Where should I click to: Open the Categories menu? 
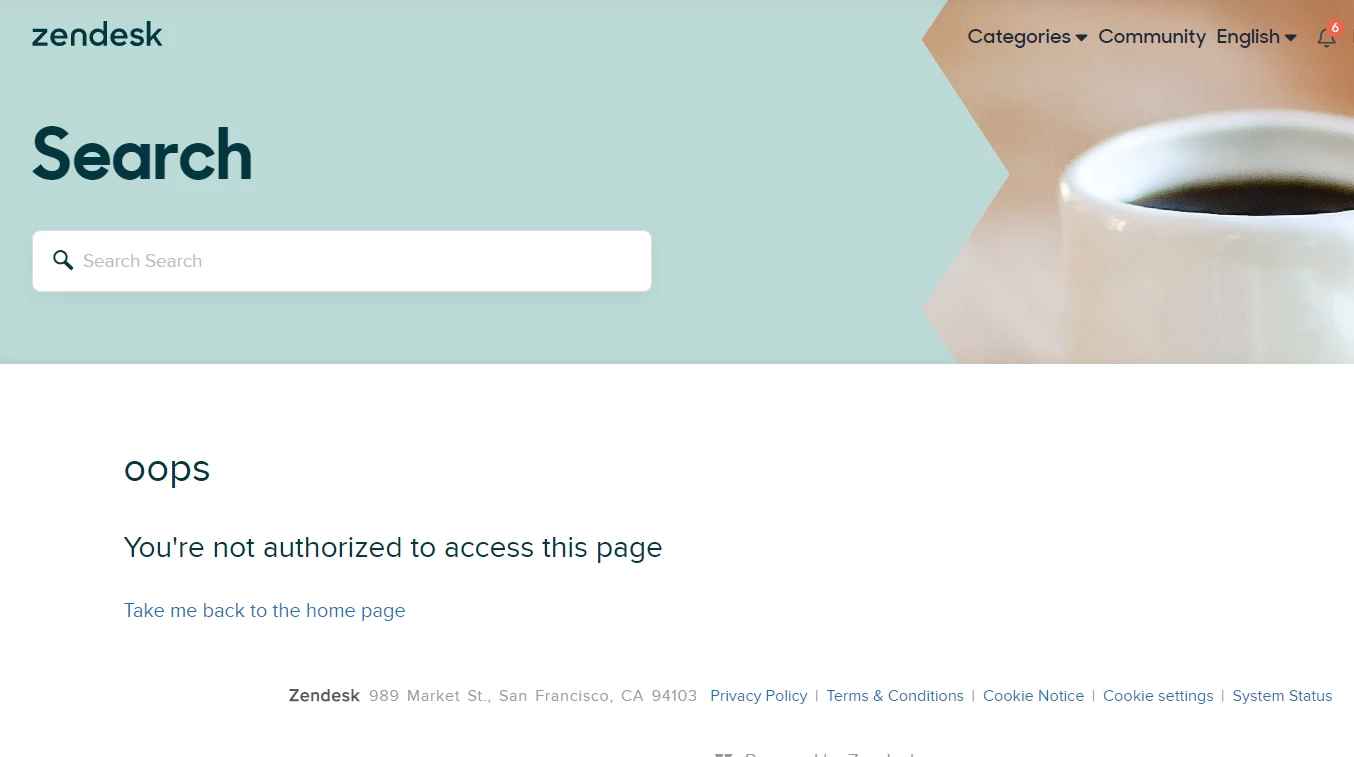pos(1027,37)
